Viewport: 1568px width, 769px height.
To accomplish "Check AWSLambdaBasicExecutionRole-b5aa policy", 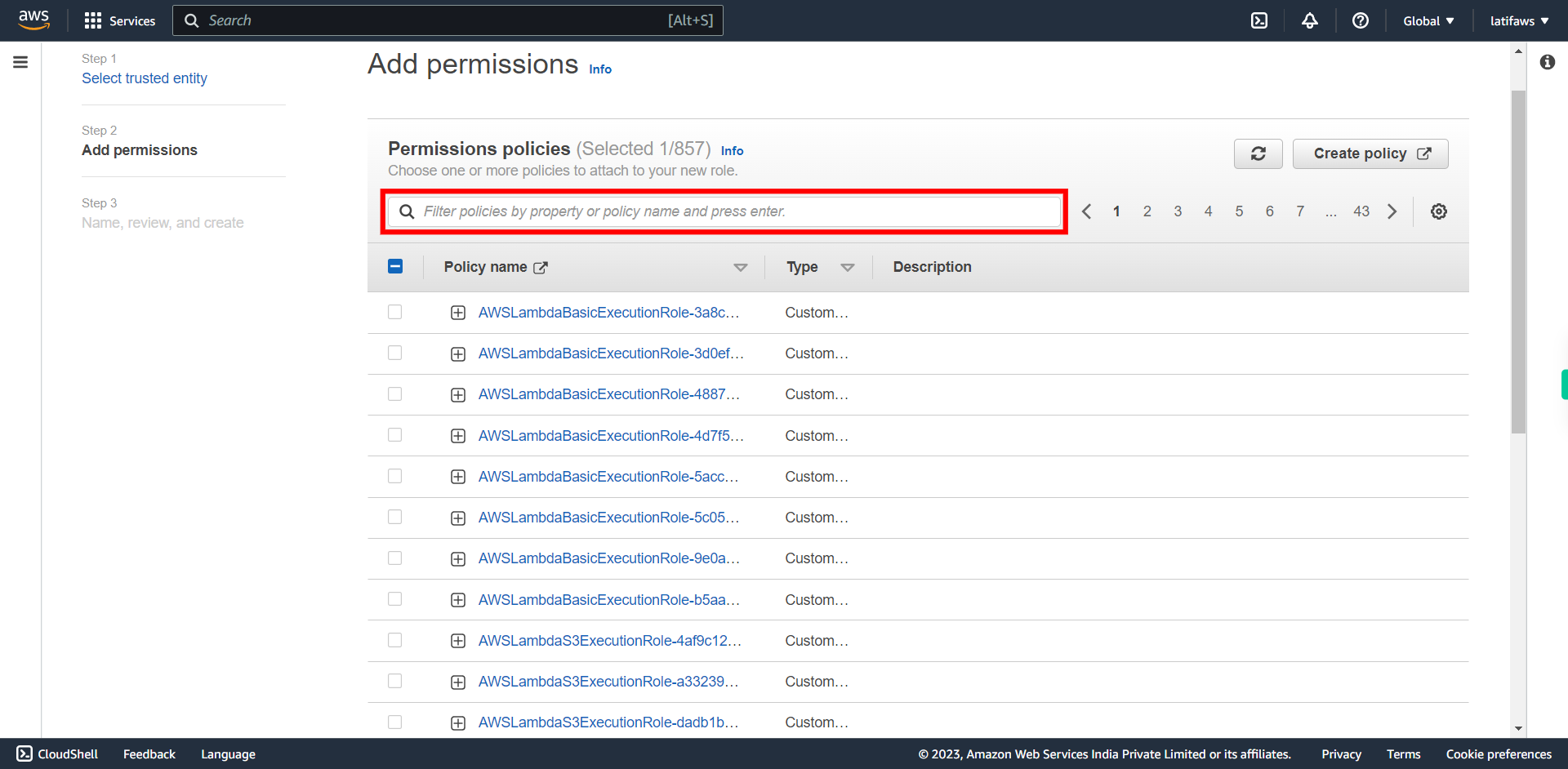I will 395,598.
